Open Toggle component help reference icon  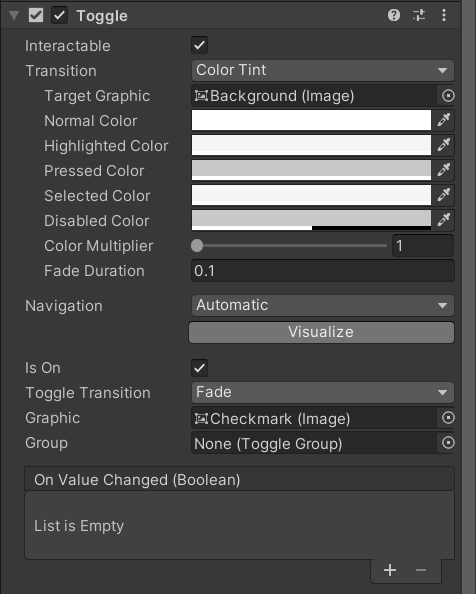[x=394, y=16]
